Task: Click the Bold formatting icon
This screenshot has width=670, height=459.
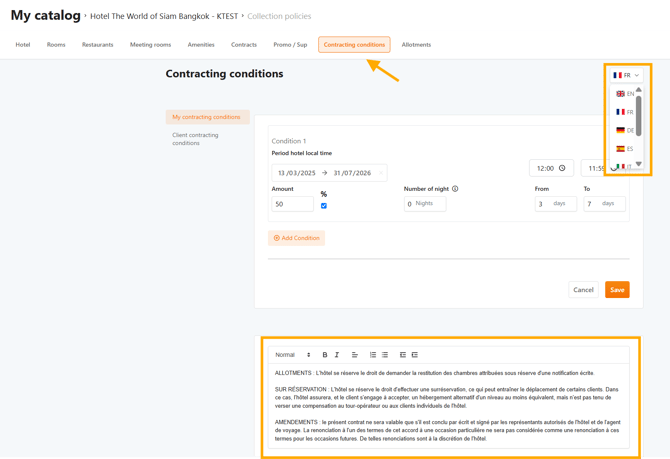Action: pyautogui.click(x=325, y=355)
